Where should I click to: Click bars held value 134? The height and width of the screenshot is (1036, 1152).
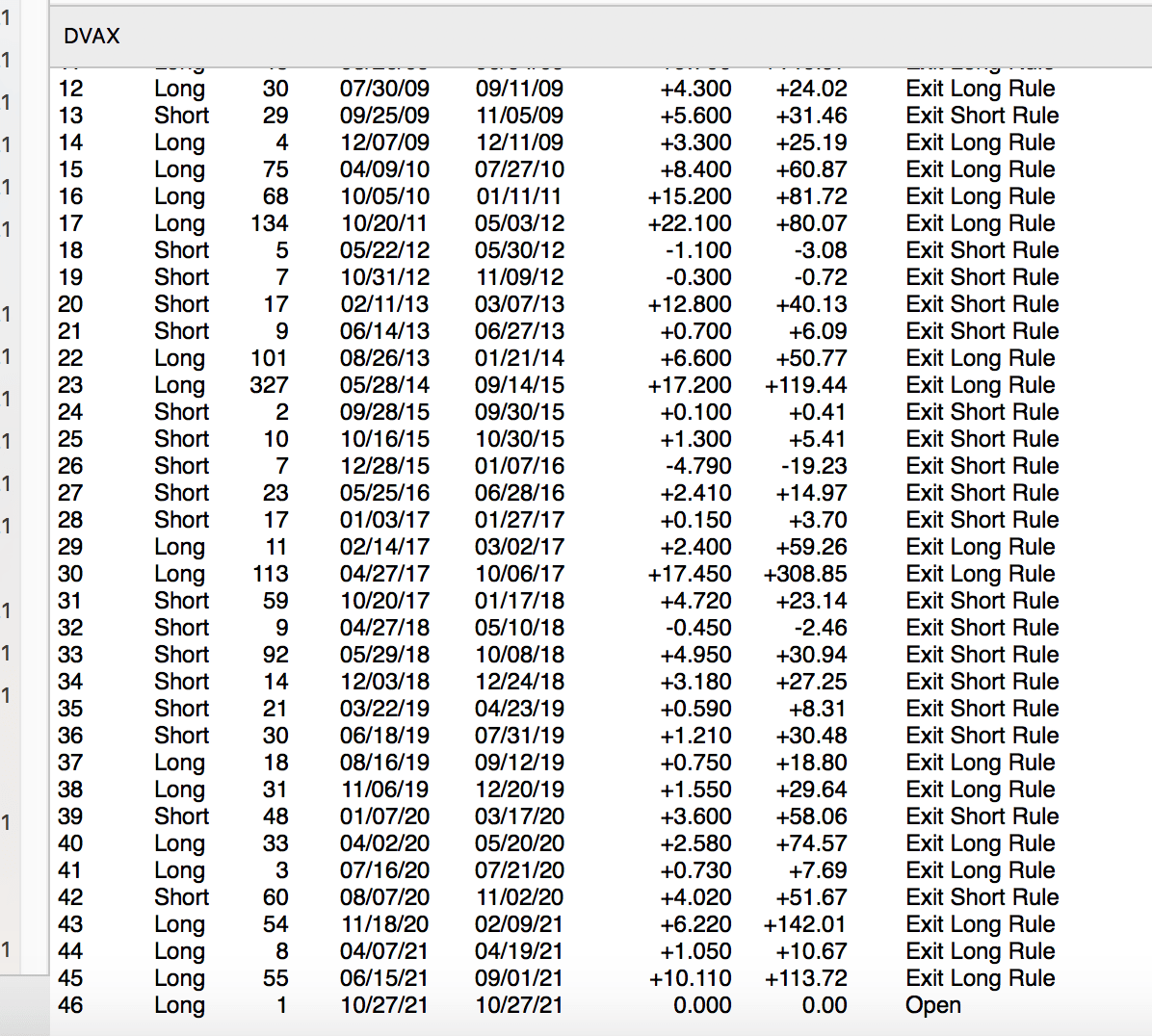pos(269,223)
